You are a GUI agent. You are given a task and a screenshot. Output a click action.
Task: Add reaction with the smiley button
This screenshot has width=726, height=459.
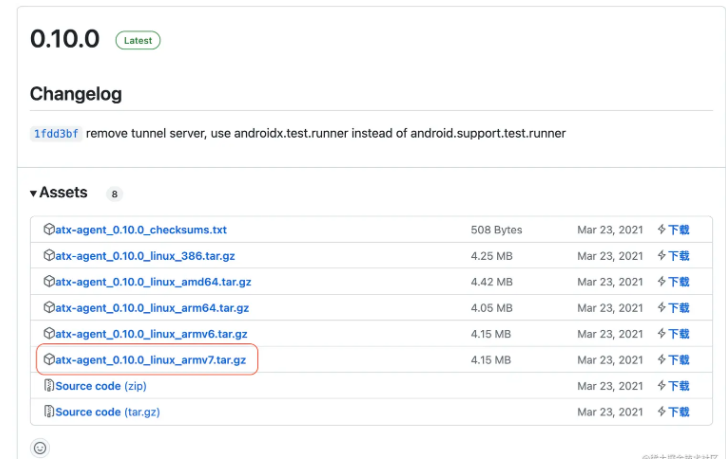coord(40,448)
